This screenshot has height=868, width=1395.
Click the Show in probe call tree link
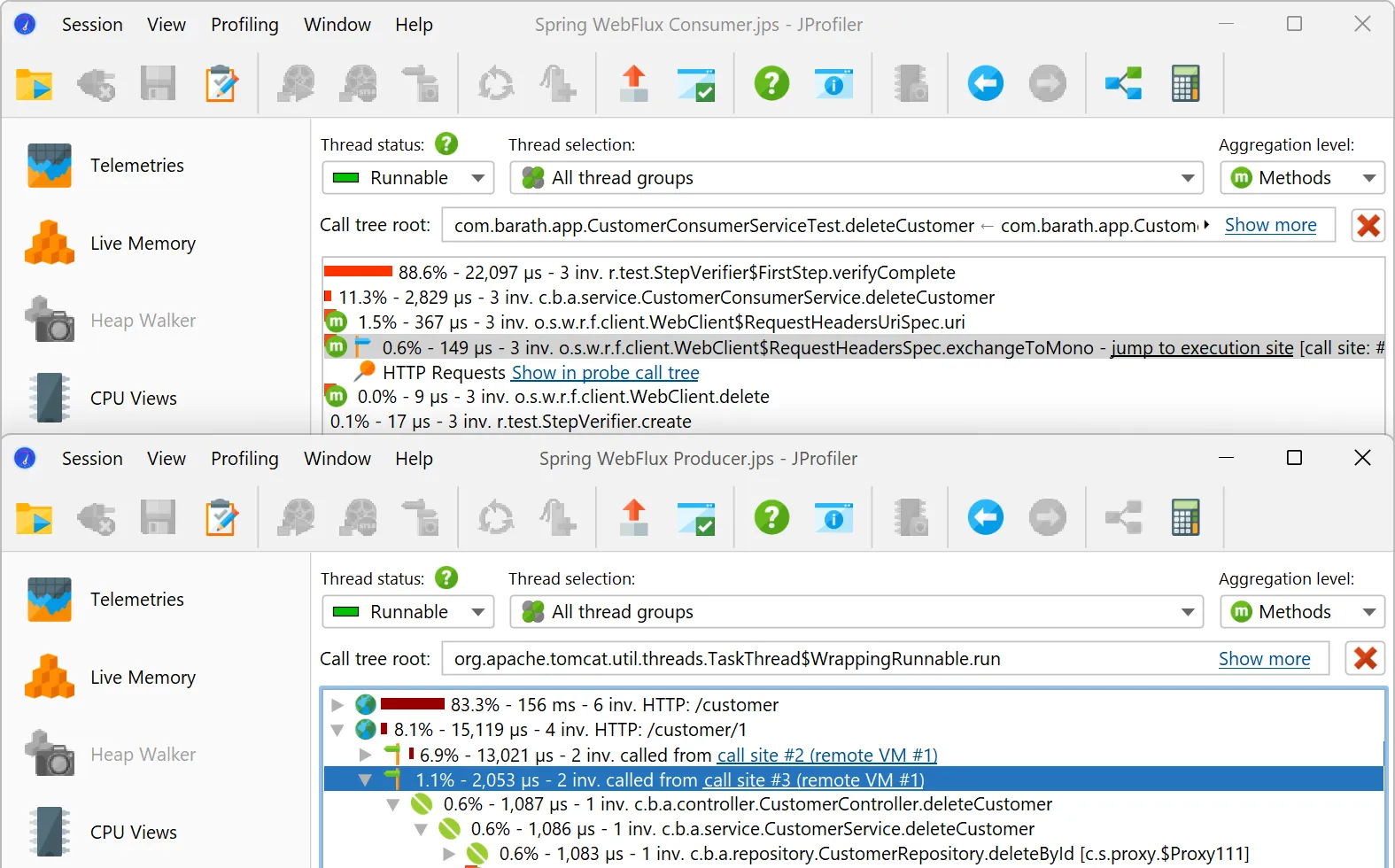click(x=605, y=373)
